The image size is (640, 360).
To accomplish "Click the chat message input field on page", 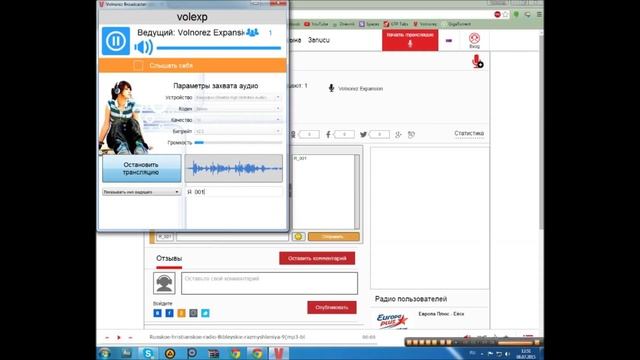I will click(x=232, y=237).
